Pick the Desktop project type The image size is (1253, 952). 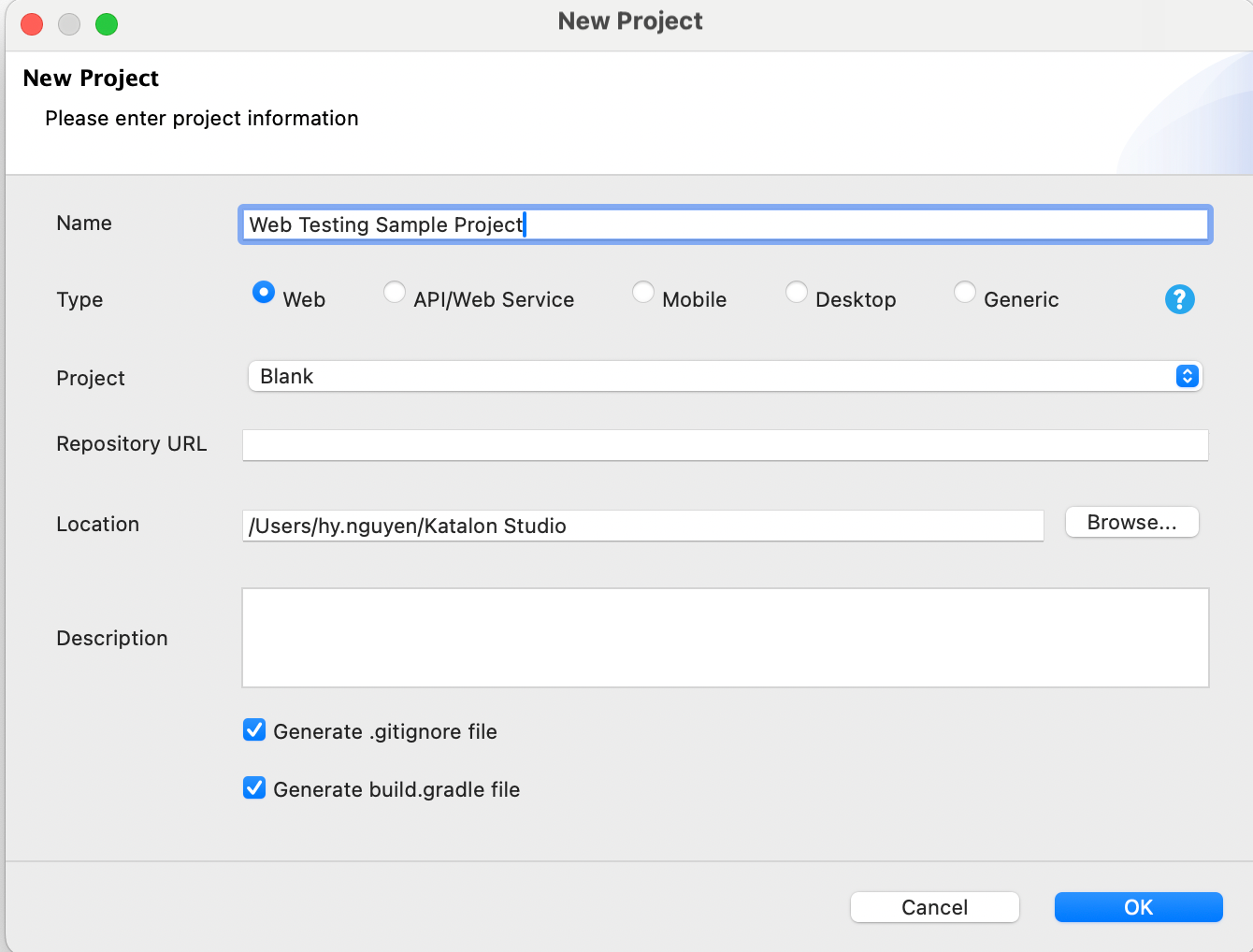pyautogui.click(x=797, y=293)
